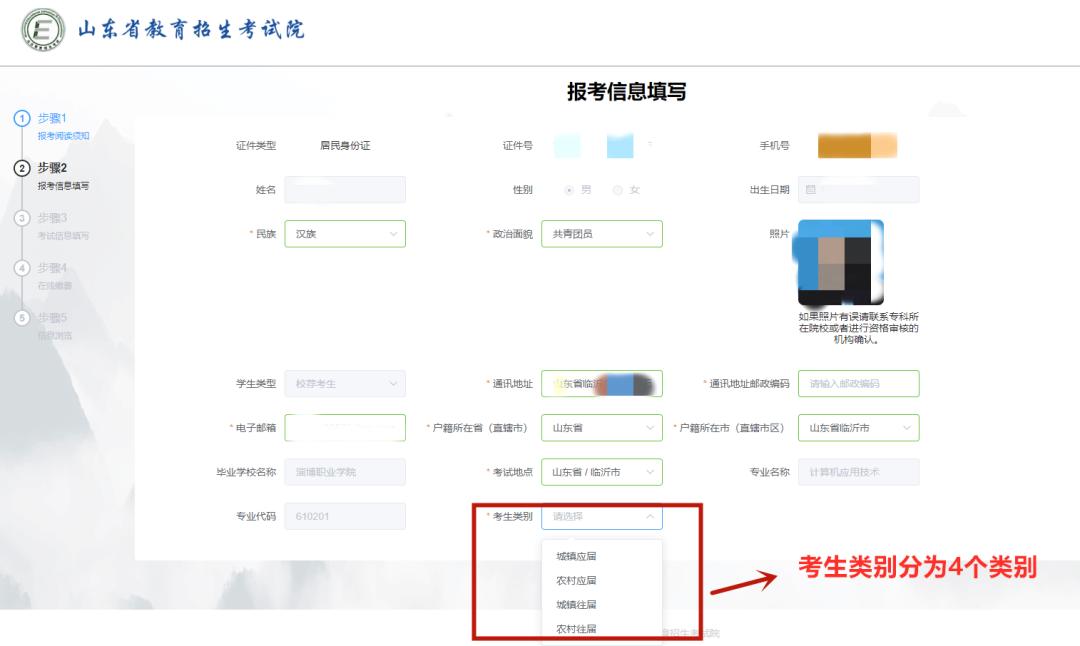Click the candidate photo thumbnail

(x=840, y=262)
